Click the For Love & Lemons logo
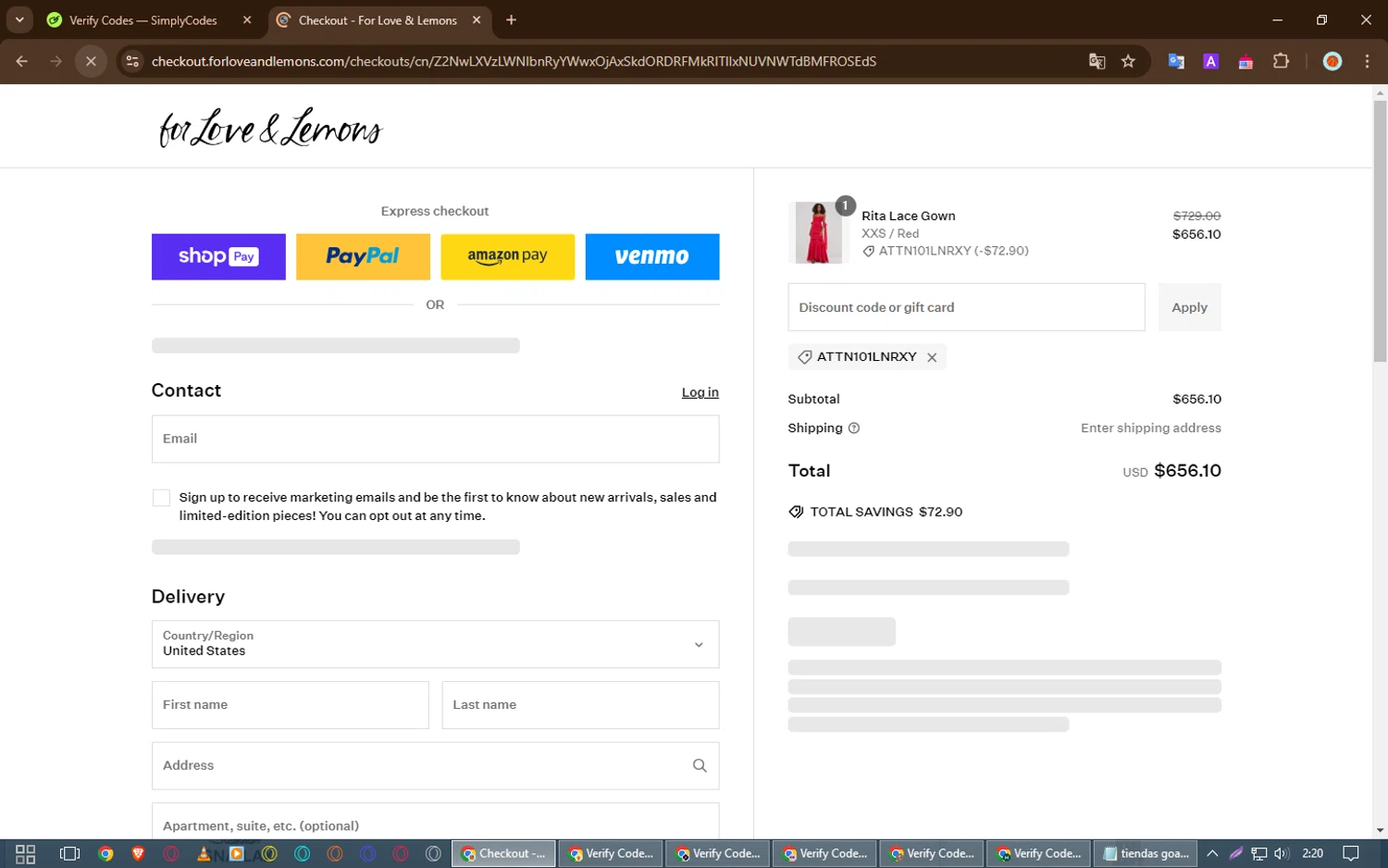 pyautogui.click(x=270, y=128)
